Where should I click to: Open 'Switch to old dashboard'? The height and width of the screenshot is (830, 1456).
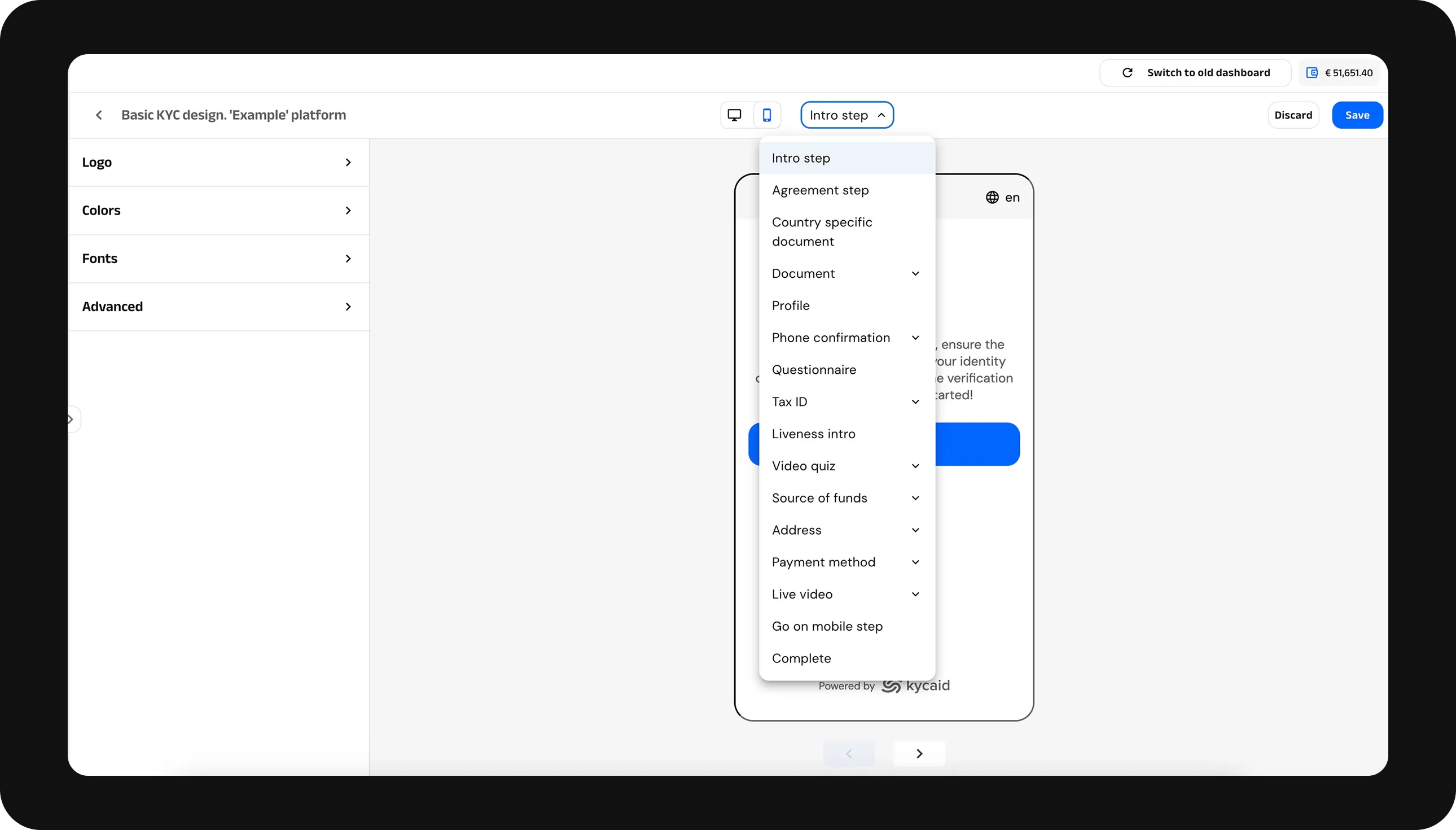click(1208, 72)
